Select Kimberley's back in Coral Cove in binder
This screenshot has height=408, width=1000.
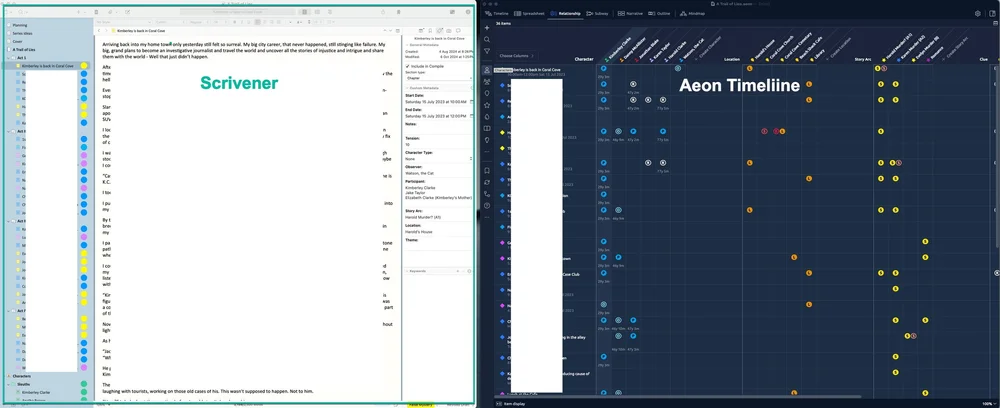pyautogui.click(x=47, y=66)
